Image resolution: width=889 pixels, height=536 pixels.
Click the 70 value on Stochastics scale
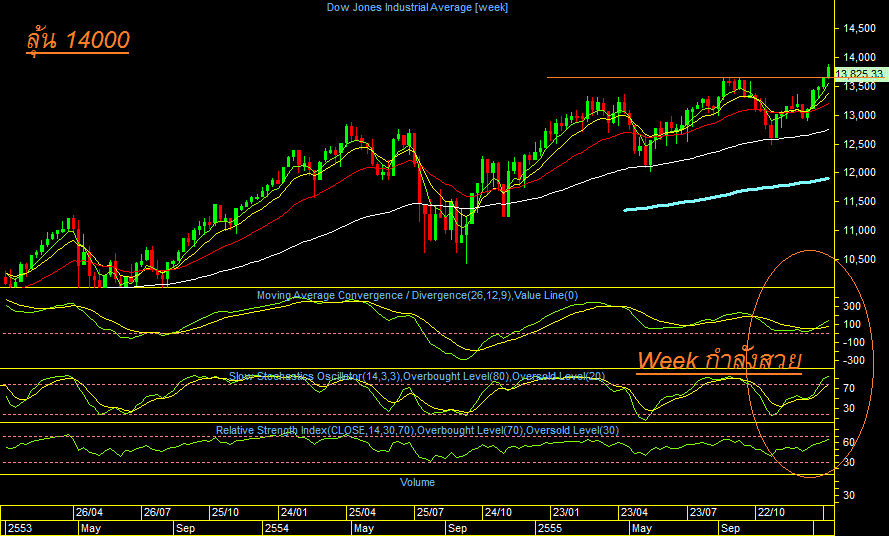849,389
